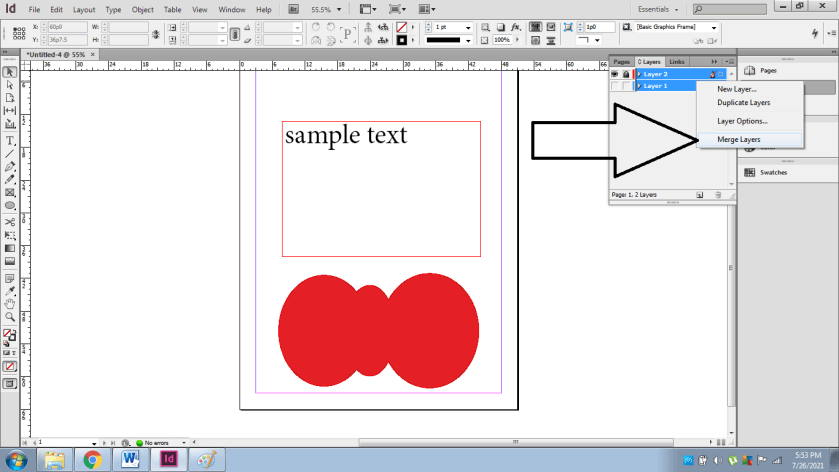
Task: Expand Layer 2 disclosure triangle
Action: [x=639, y=74]
